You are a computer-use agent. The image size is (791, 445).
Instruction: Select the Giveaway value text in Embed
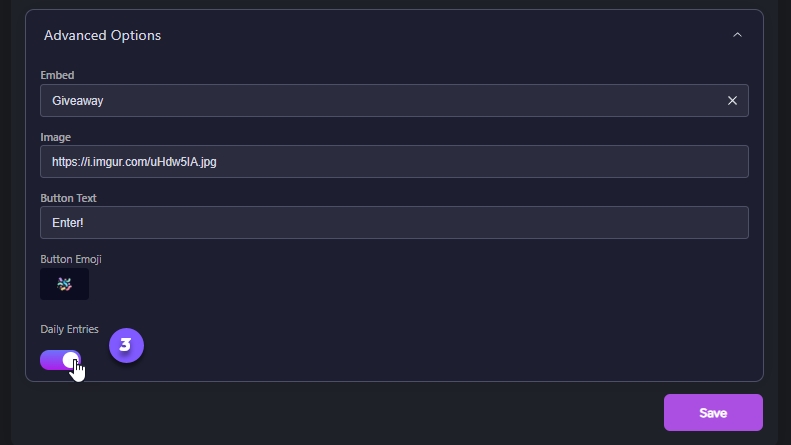tap(78, 100)
